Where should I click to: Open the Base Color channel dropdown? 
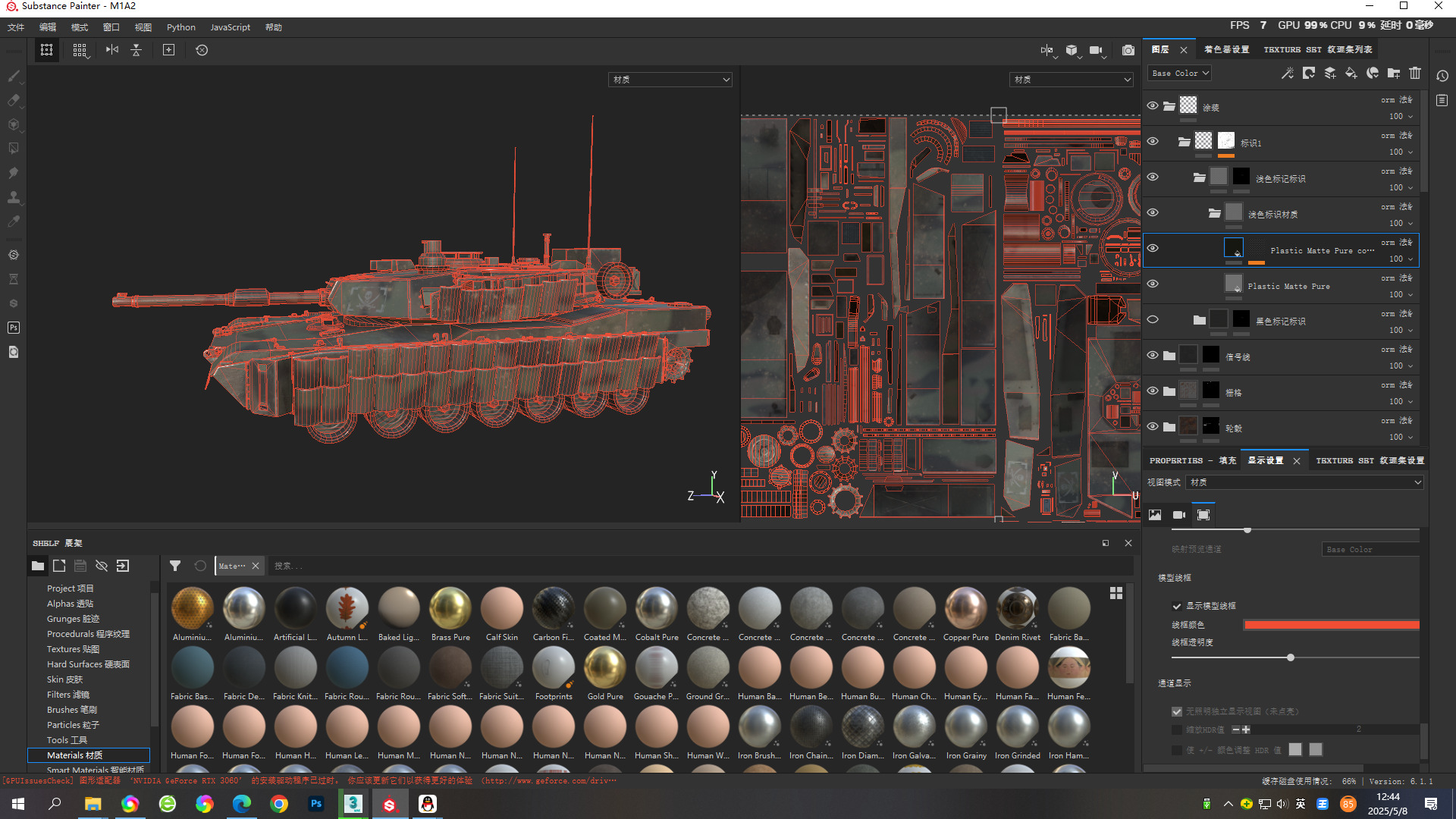[x=1180, y=74]
